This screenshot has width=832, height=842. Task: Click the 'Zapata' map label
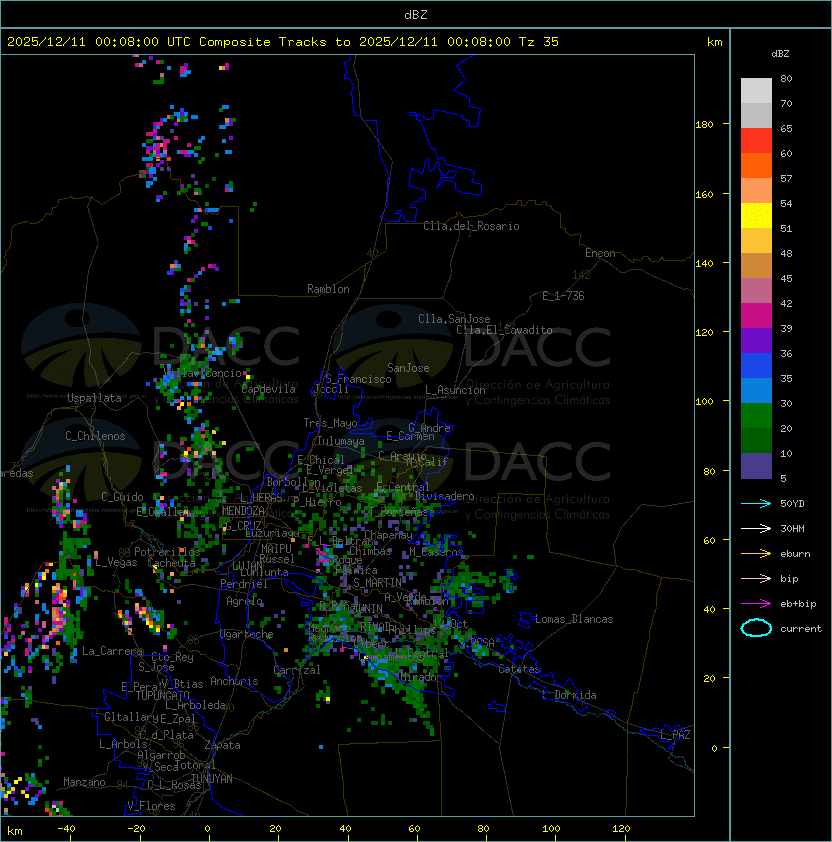coord(222,745)
